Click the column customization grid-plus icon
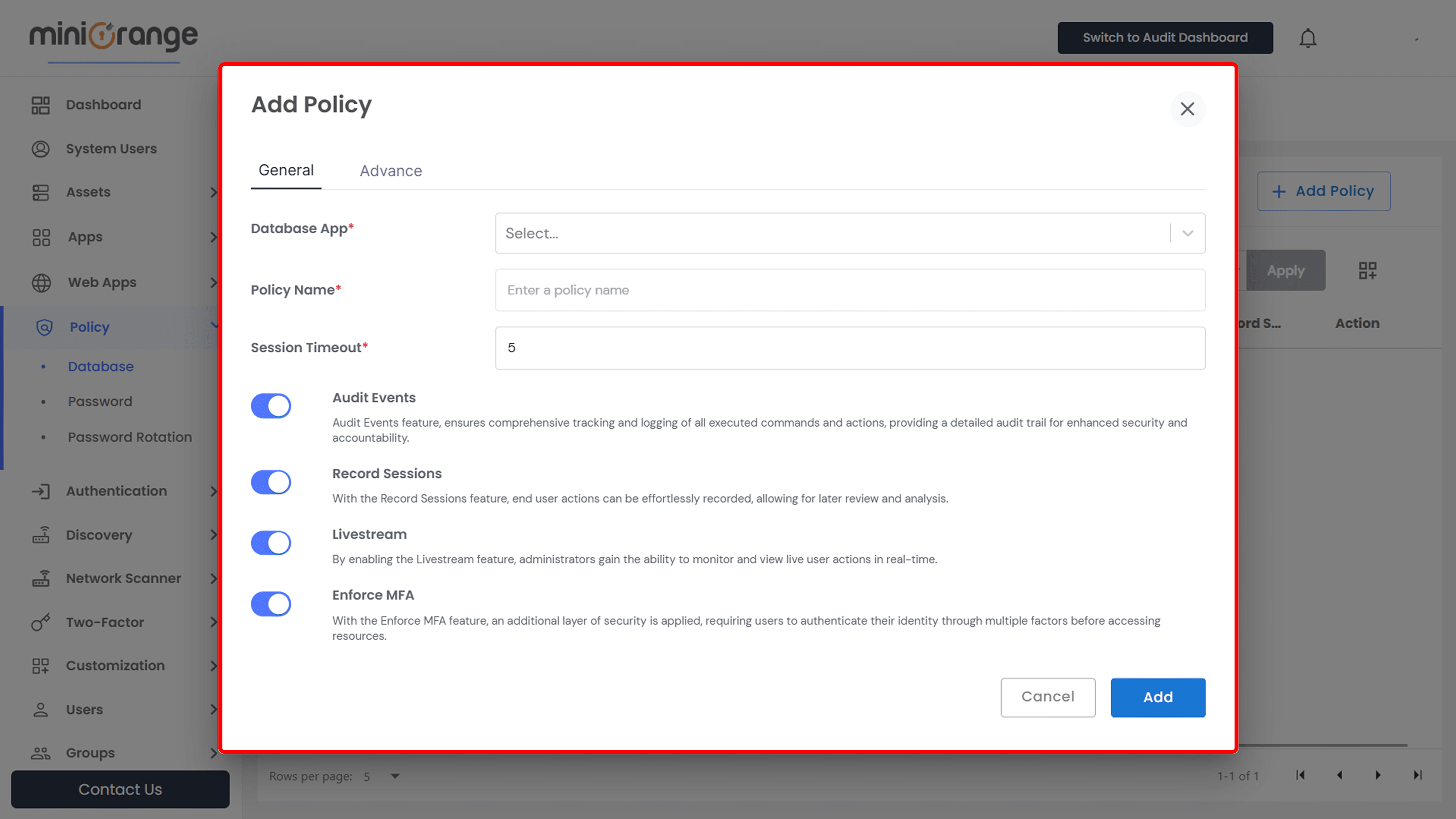 click(x=1367, y=270)
